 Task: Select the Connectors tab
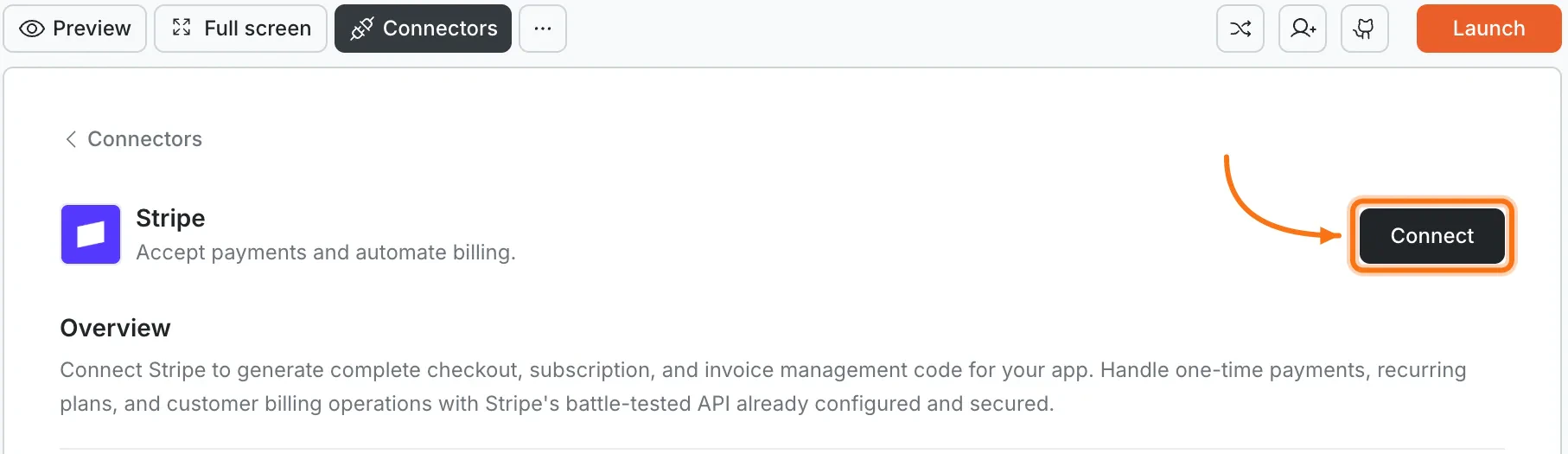pos(424,29)
